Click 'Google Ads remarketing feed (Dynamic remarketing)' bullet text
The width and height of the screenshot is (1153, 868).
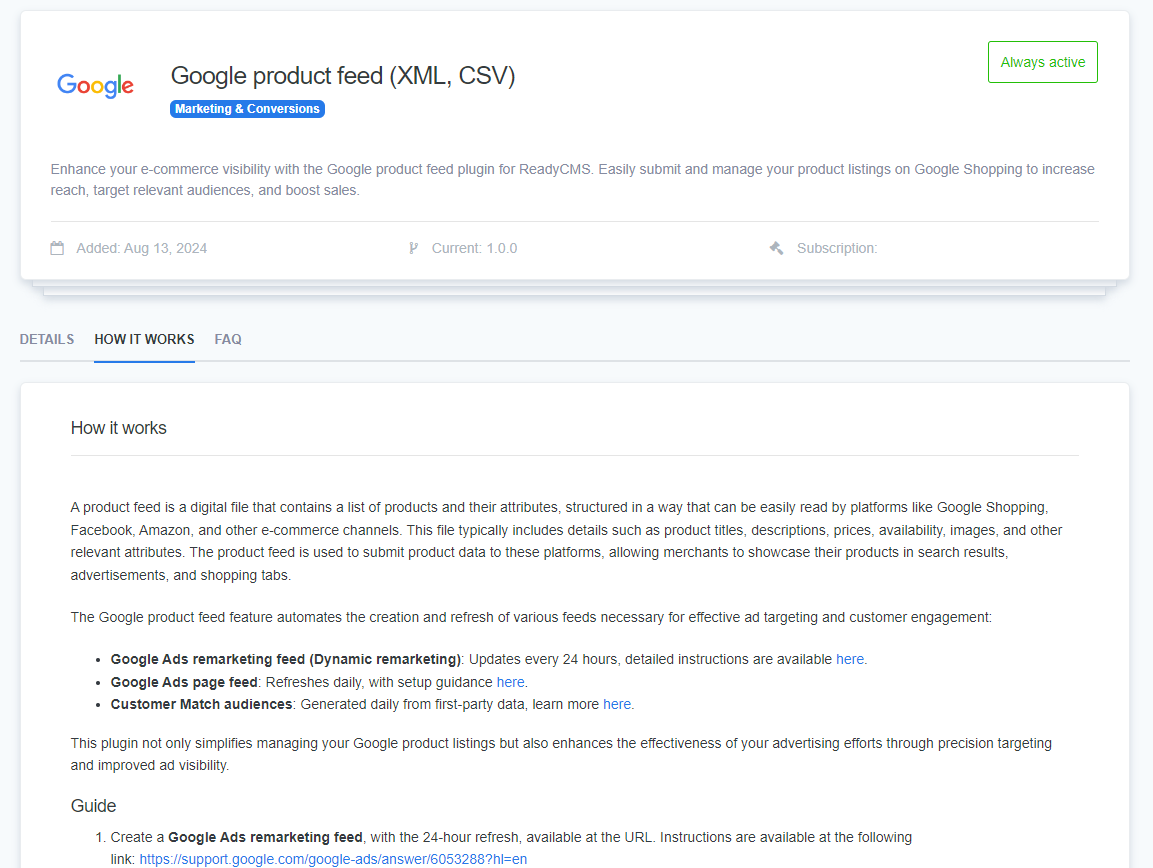(285, 659)
